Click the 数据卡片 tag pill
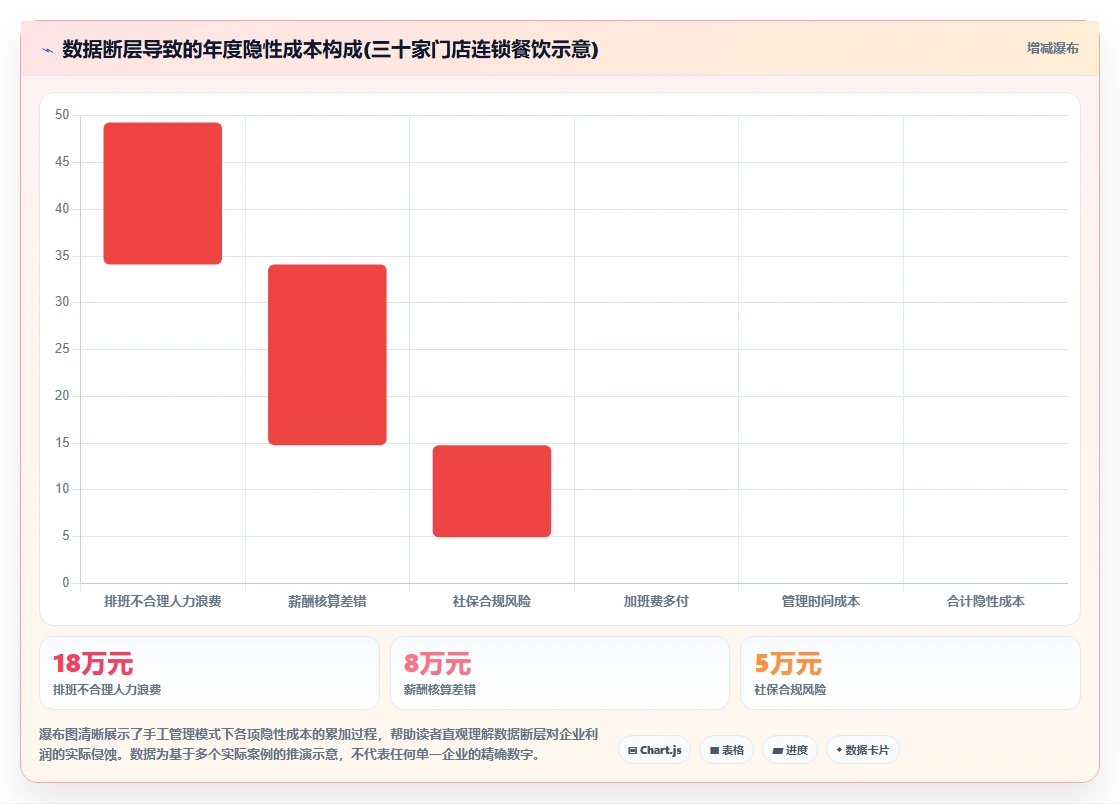This screenshot has height=804, width=1120. coord(862,750)
